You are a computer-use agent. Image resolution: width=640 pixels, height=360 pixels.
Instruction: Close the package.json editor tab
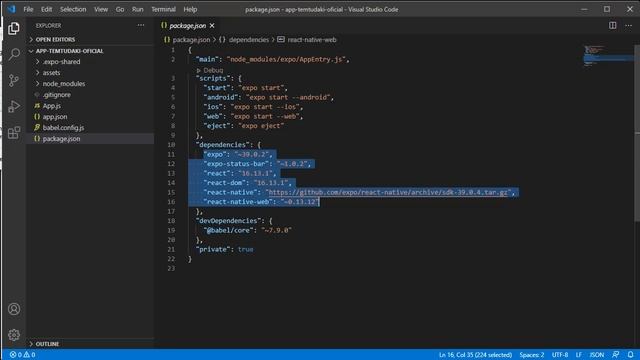212,26
